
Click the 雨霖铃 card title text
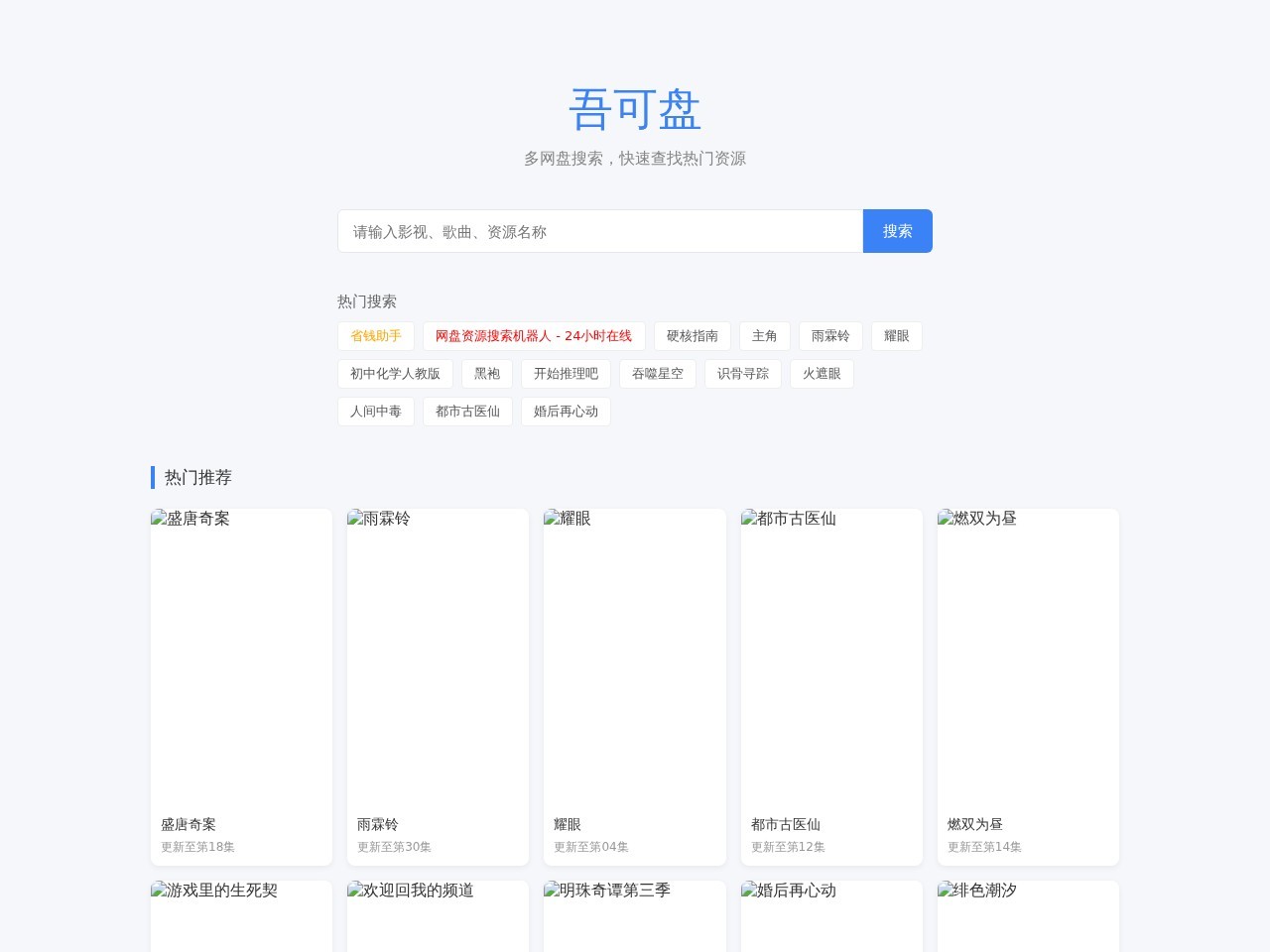point(378,824)
